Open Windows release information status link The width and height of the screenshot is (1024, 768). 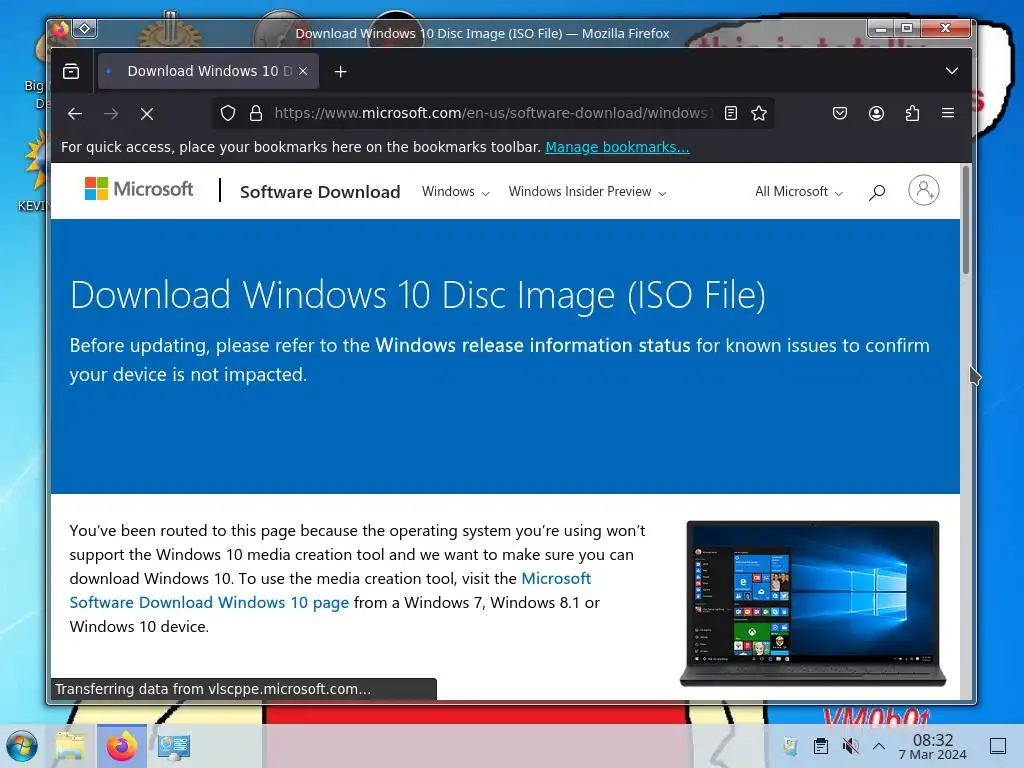coord(532,345)
